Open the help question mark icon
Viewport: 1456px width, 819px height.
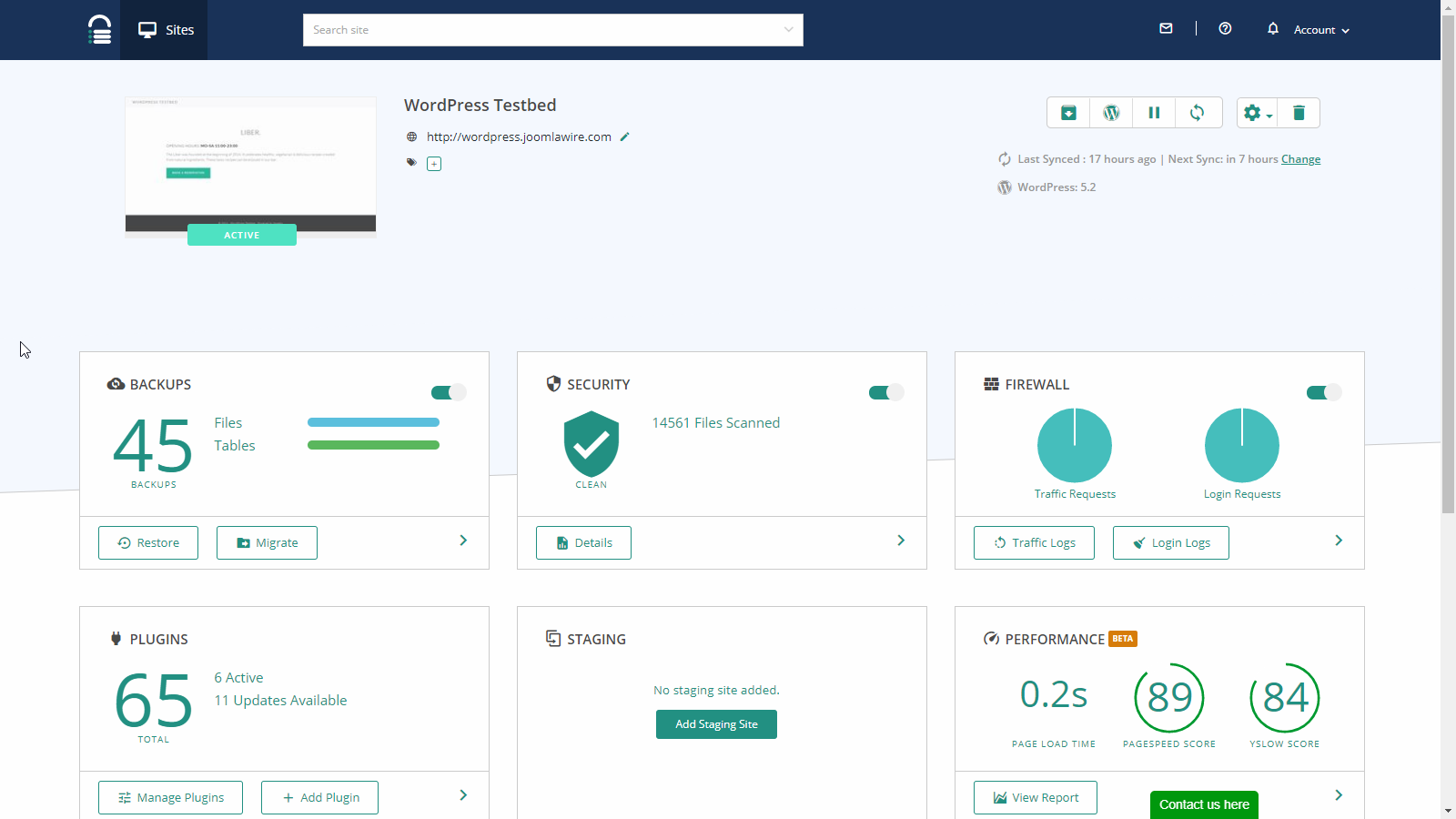1225,28
